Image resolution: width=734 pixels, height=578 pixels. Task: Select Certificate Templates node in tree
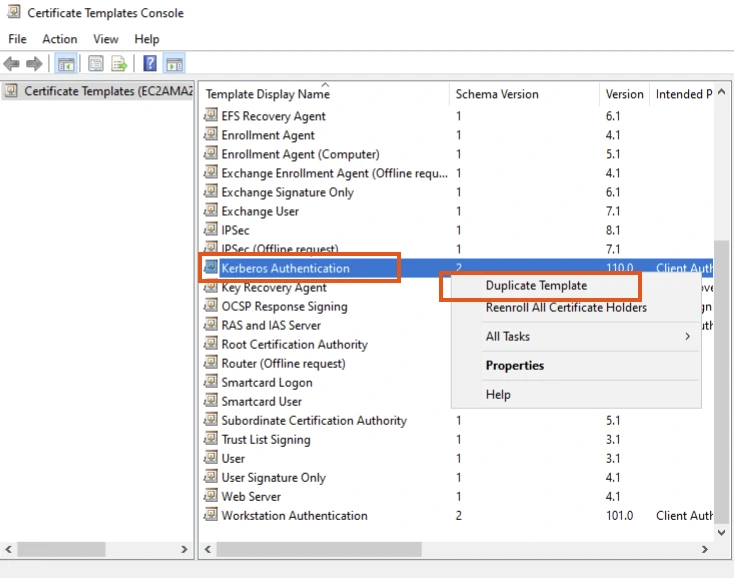click(95, 91)
